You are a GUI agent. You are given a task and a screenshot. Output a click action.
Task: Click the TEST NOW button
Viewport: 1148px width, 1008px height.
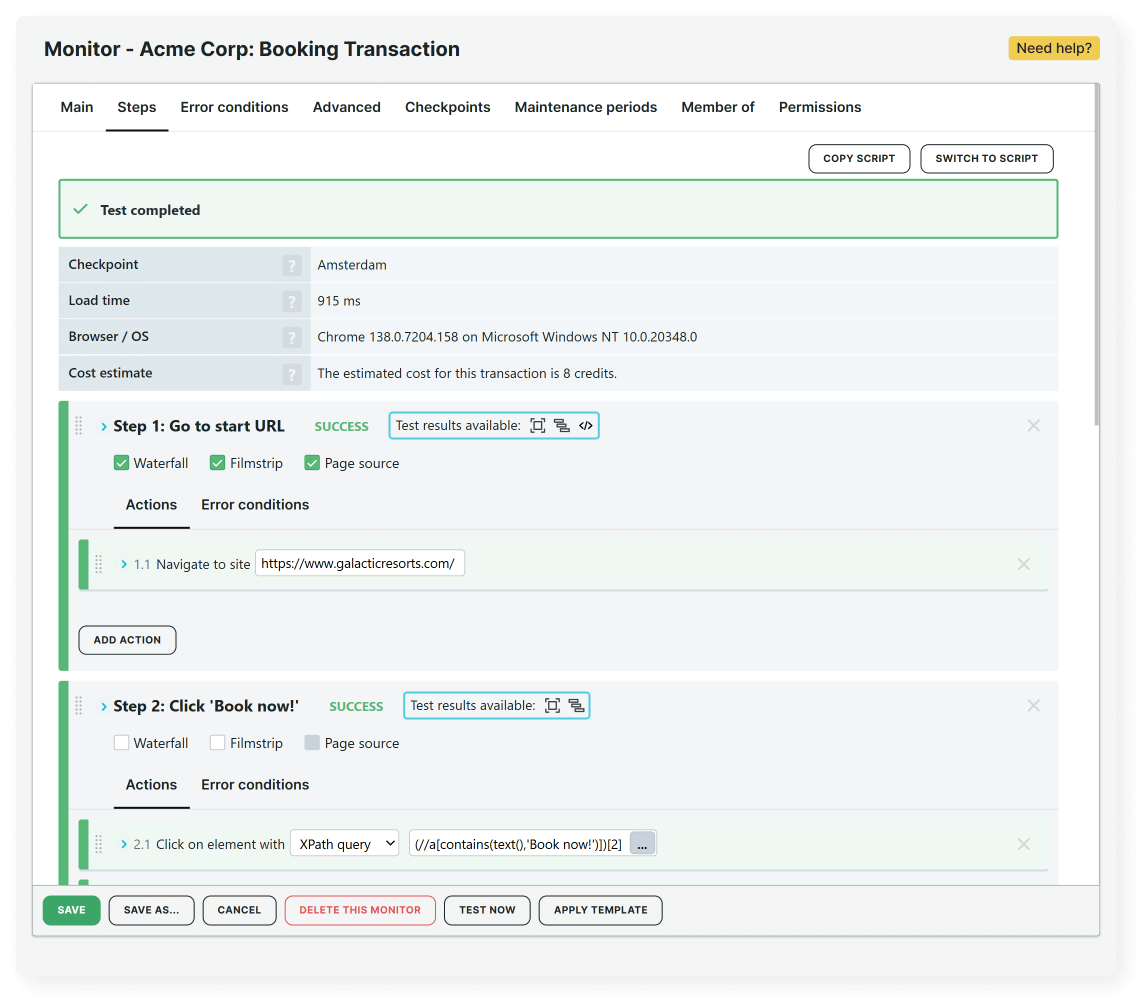pos(487,910)
